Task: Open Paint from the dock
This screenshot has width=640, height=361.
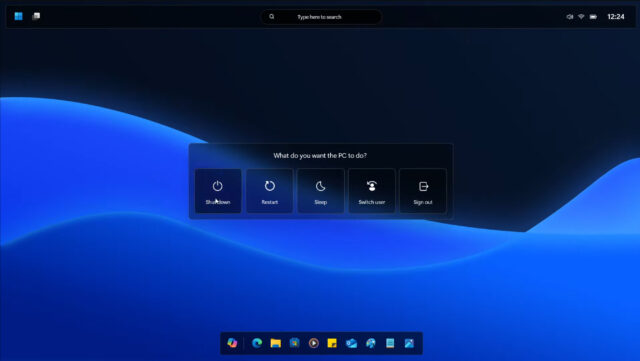Action: coord(371,343)
